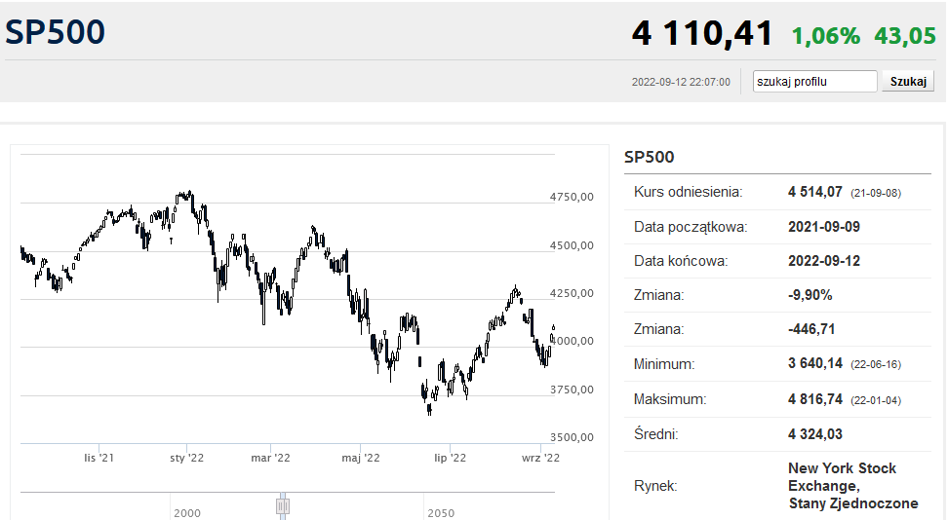Screen dimensions: 948x520
Task: Click the 'Data końcowa:' label
Action: pos(681,261)
